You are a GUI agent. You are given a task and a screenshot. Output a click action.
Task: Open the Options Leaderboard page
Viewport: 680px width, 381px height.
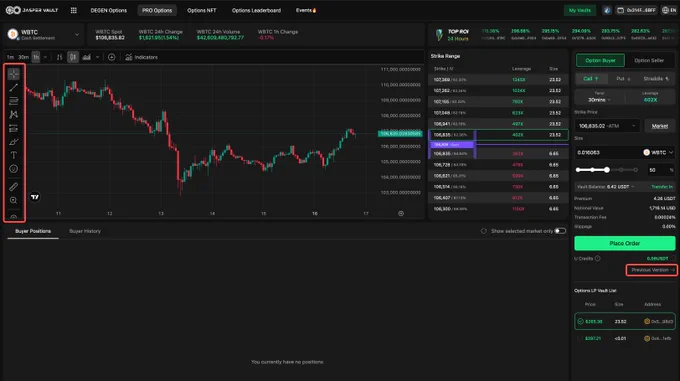256,10
